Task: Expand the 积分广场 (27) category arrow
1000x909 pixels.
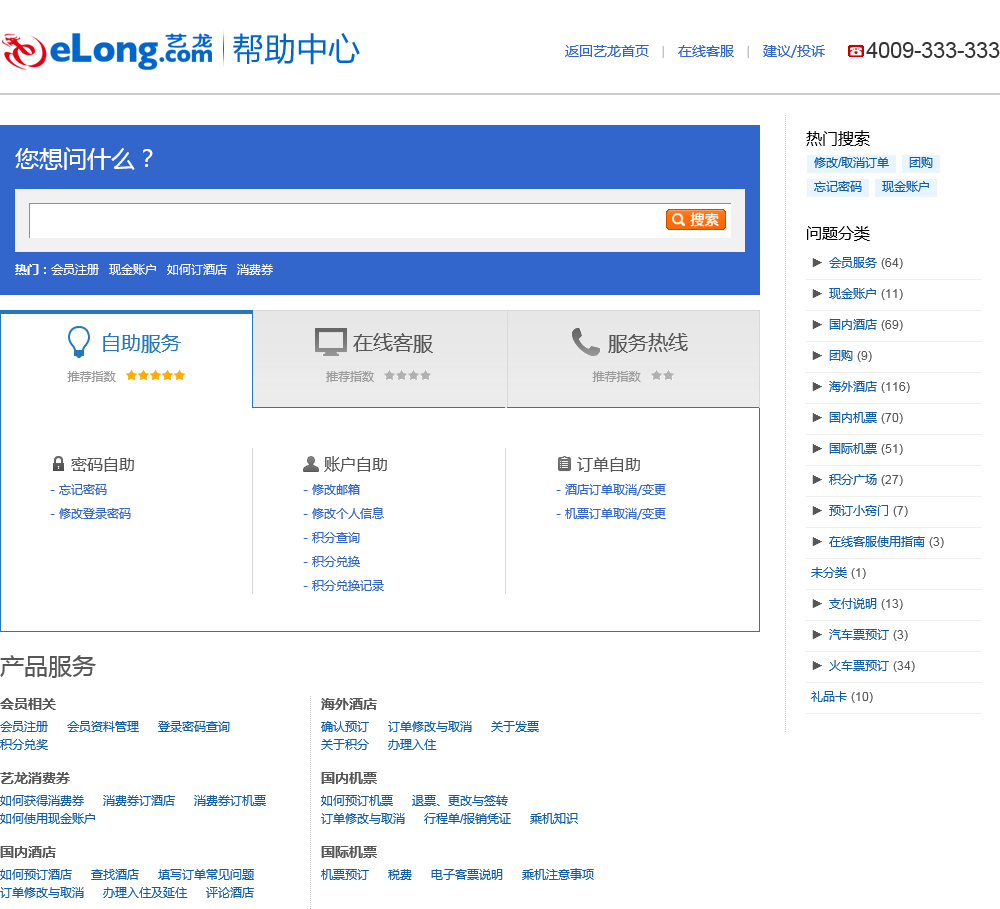Action: pos(816,479)
